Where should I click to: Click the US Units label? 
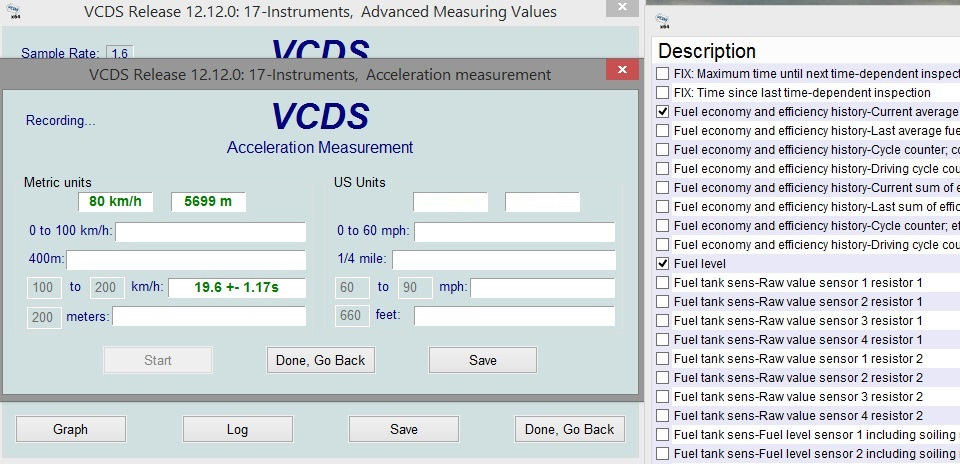[x=360, y=182]
